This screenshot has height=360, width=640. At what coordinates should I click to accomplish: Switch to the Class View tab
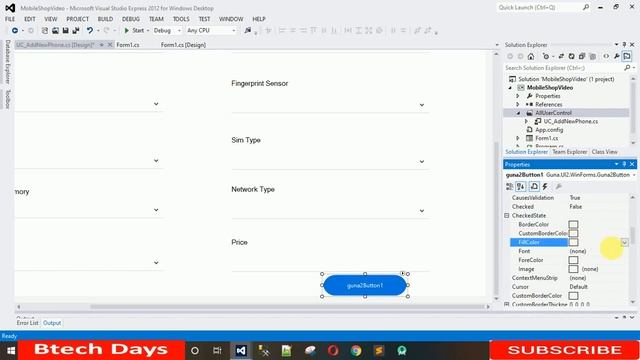coord(604,152)
